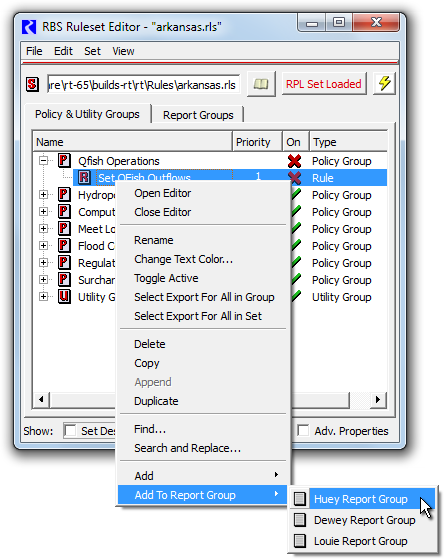Enable the Adv. Properties checkbox

[303, 430]
